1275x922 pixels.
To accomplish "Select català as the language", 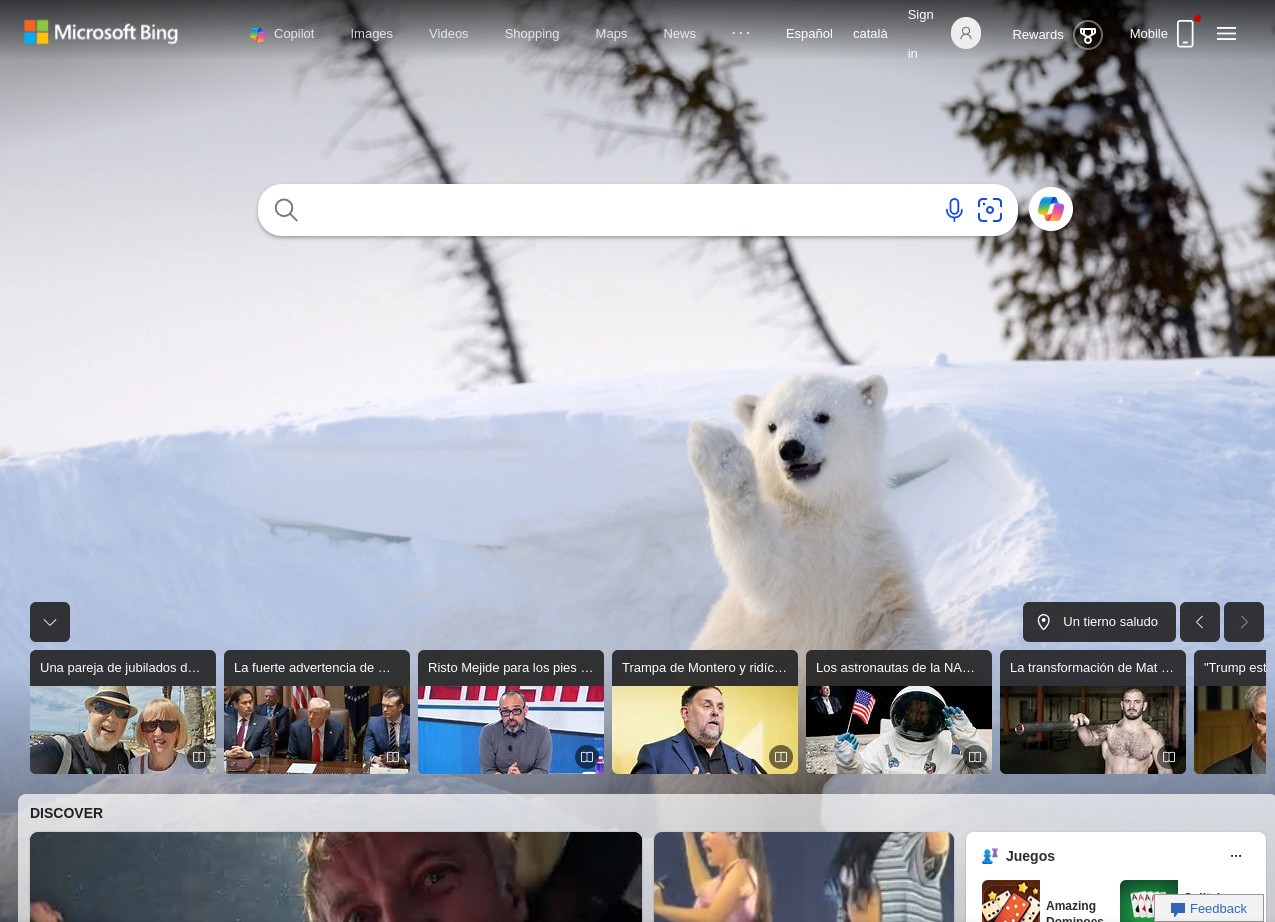I will point(869,33).
